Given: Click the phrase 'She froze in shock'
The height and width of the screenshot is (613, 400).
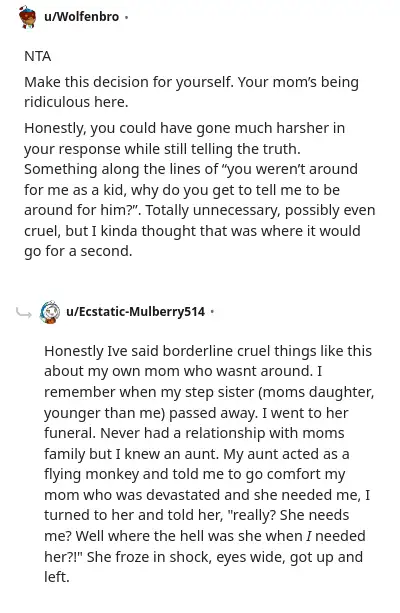Looking at the screenshot, I should click(x=149, y=557).
